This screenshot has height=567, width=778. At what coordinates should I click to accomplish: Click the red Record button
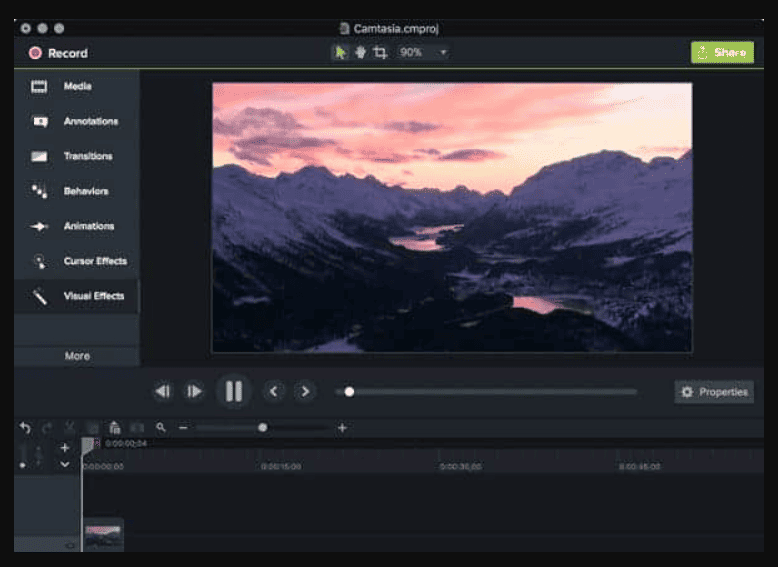[x=58, y=53]
